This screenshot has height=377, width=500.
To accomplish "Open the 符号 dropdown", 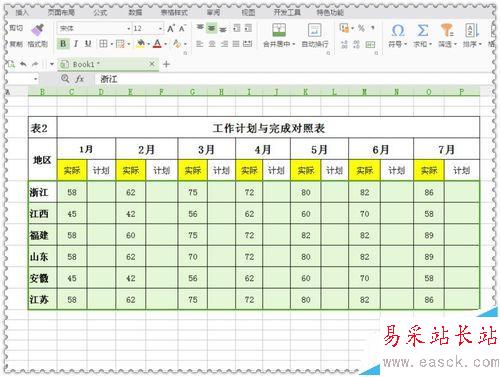I will point(398,44).
